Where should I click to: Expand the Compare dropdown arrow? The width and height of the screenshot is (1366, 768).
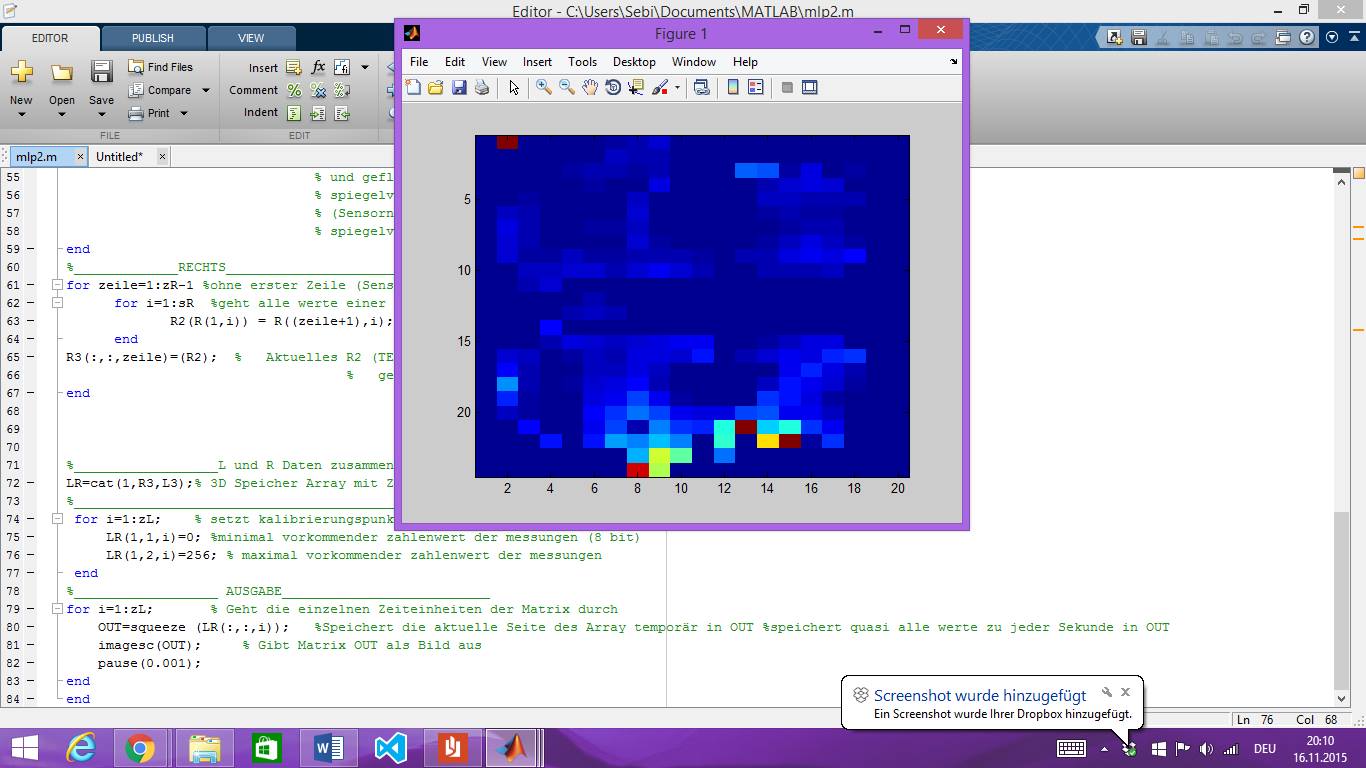[x=206, y=90]
